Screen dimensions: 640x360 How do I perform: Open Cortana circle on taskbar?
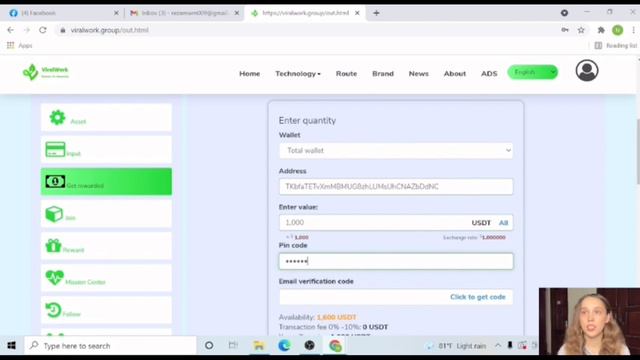coord(209,346)
